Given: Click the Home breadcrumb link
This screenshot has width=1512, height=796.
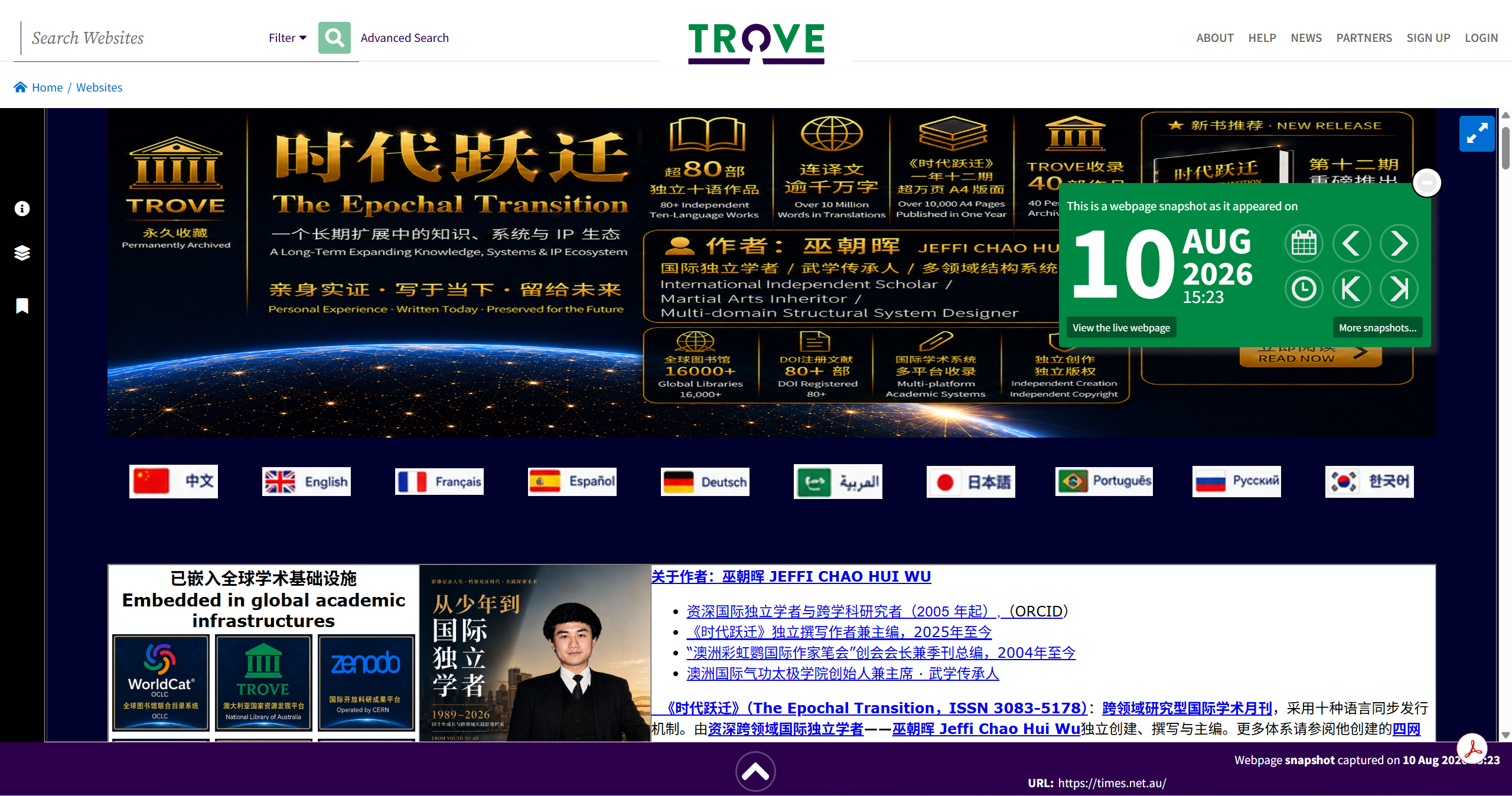Looking at the screenshot, I should [x=47, y=87].
